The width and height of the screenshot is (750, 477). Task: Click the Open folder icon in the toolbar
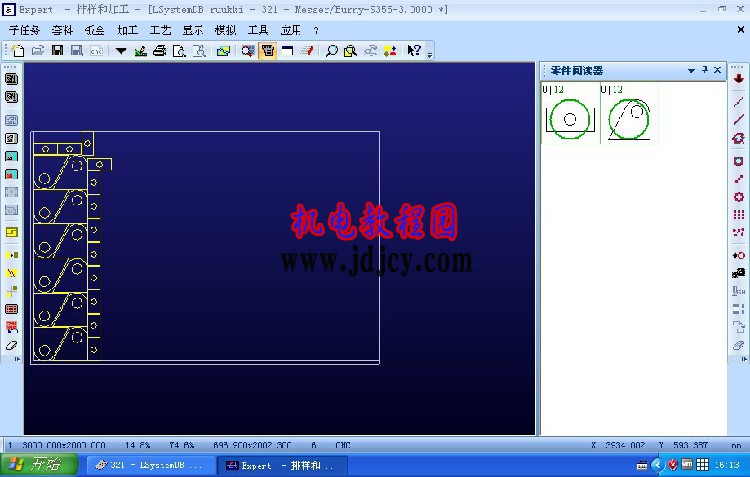pos(38,51)
